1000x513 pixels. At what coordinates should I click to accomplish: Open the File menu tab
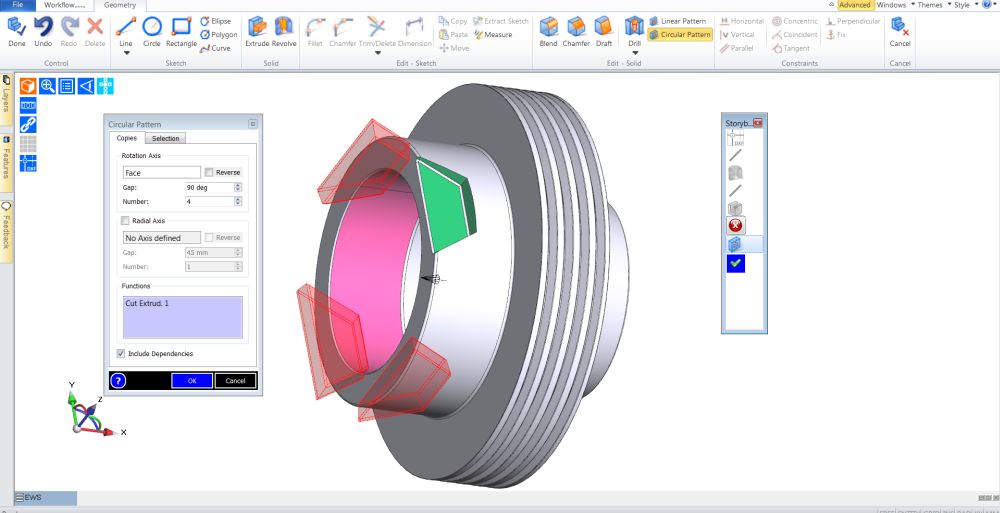pyautogui.click(x=18, y=4)
